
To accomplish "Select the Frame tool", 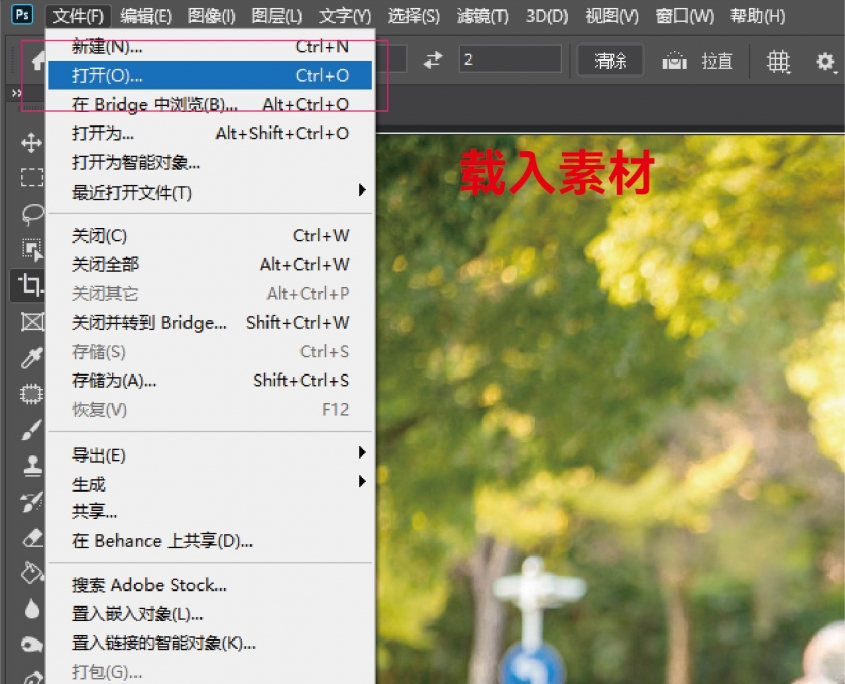I will pos(32,322).
